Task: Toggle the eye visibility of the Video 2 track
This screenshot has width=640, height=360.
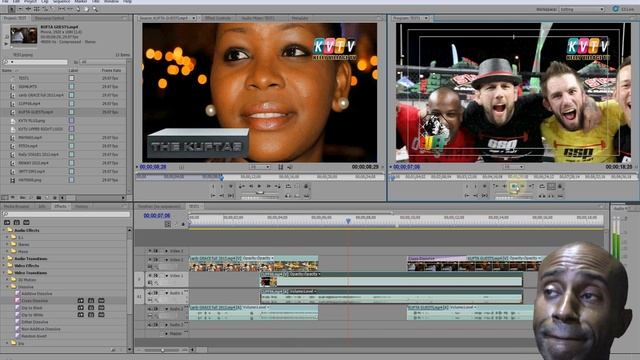Action: pyautogui.click(x=150, y=259)
